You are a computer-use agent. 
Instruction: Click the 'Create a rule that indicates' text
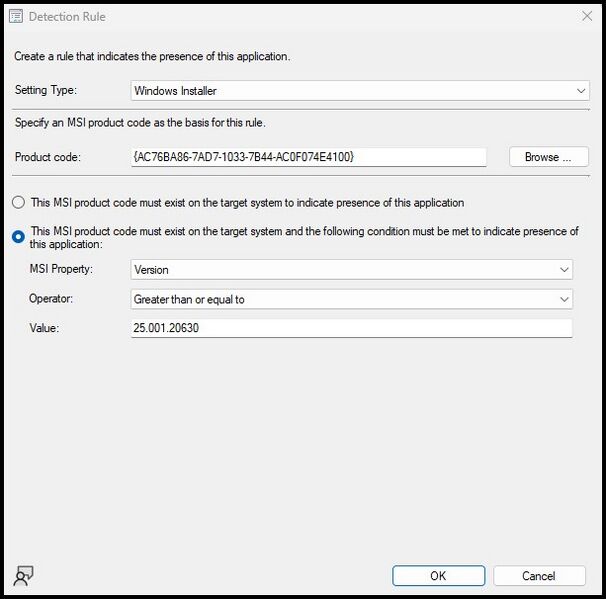[x=152, y=56]
